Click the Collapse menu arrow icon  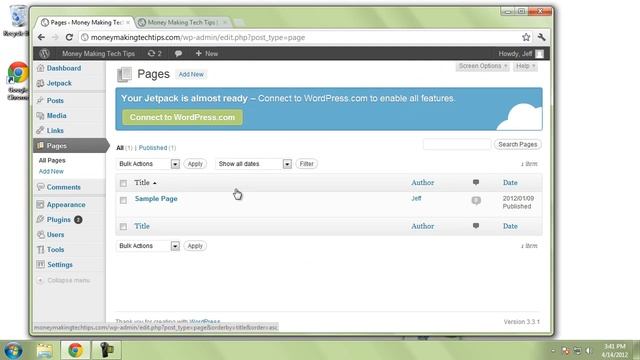(40, 280)
